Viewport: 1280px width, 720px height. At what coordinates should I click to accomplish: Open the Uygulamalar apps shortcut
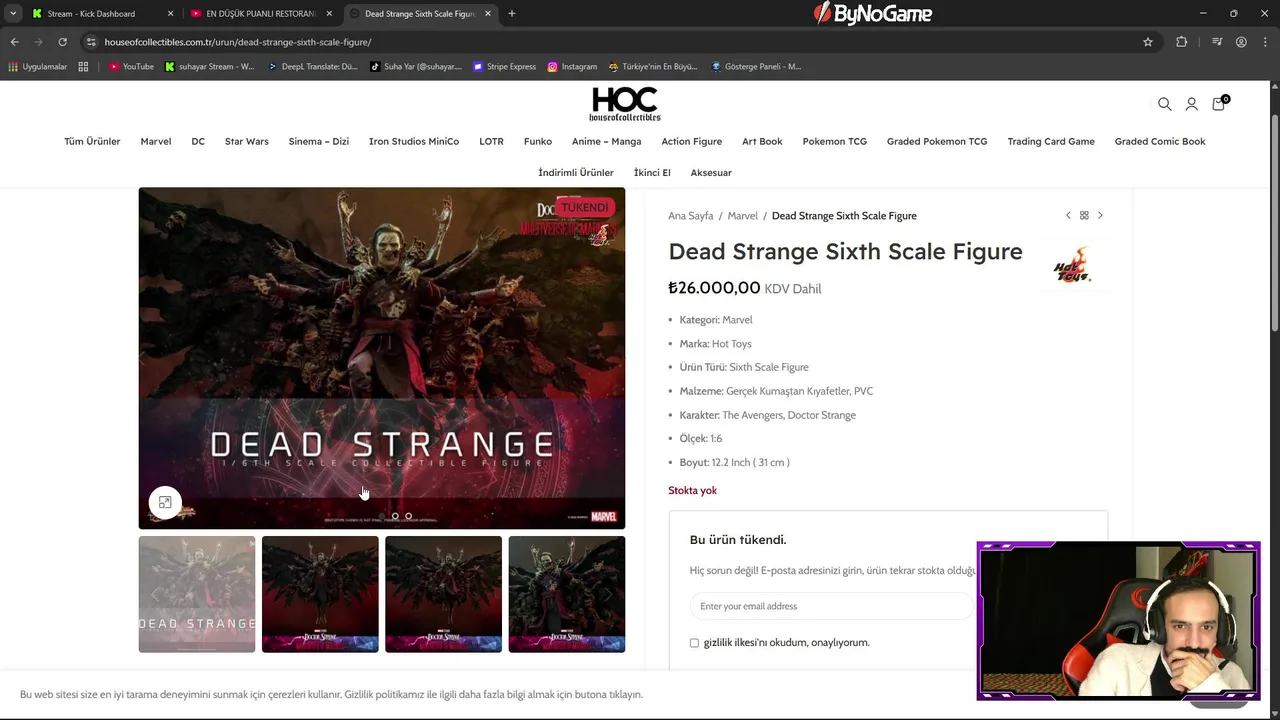point(38,67)
